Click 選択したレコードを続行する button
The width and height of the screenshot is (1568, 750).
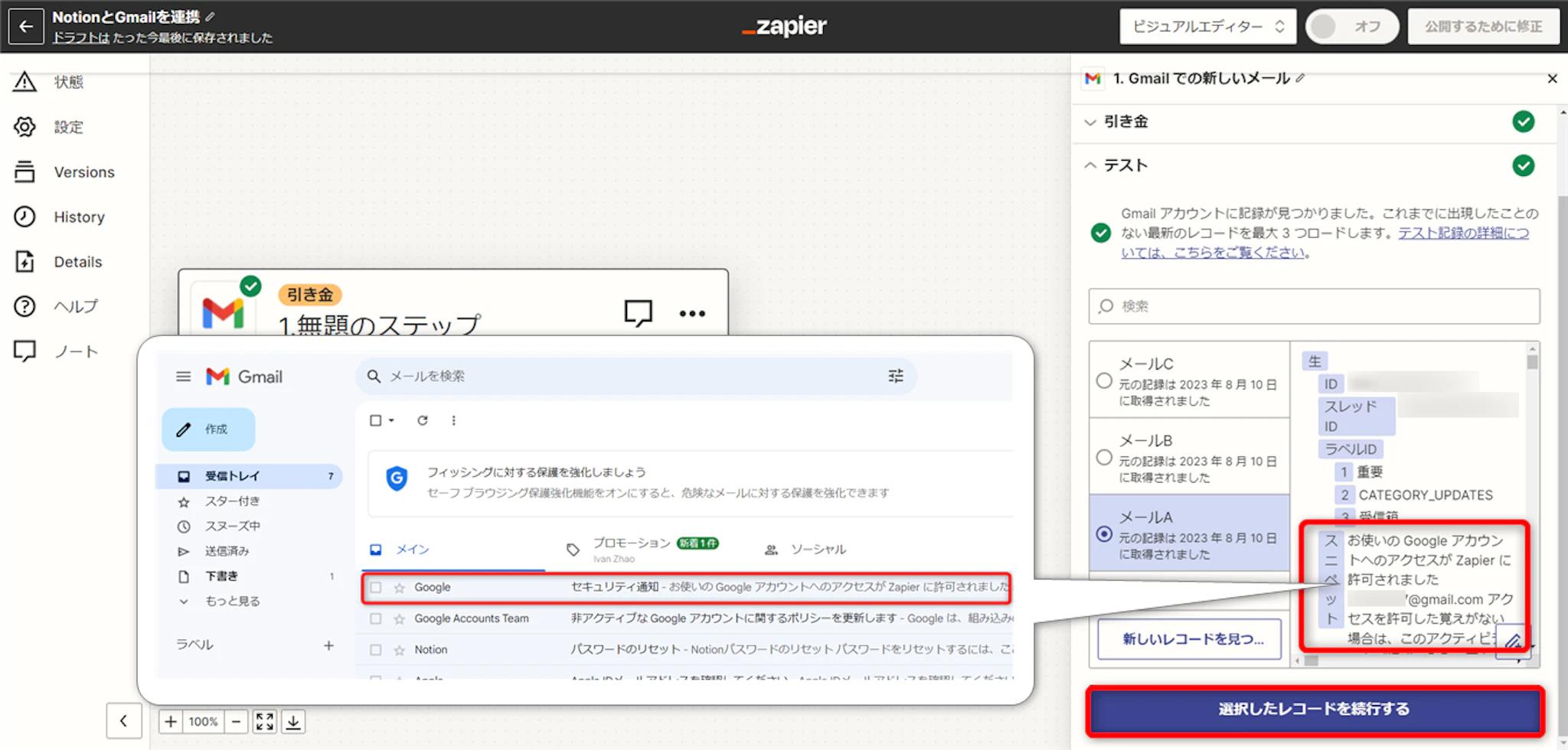tap(1314, 709)
